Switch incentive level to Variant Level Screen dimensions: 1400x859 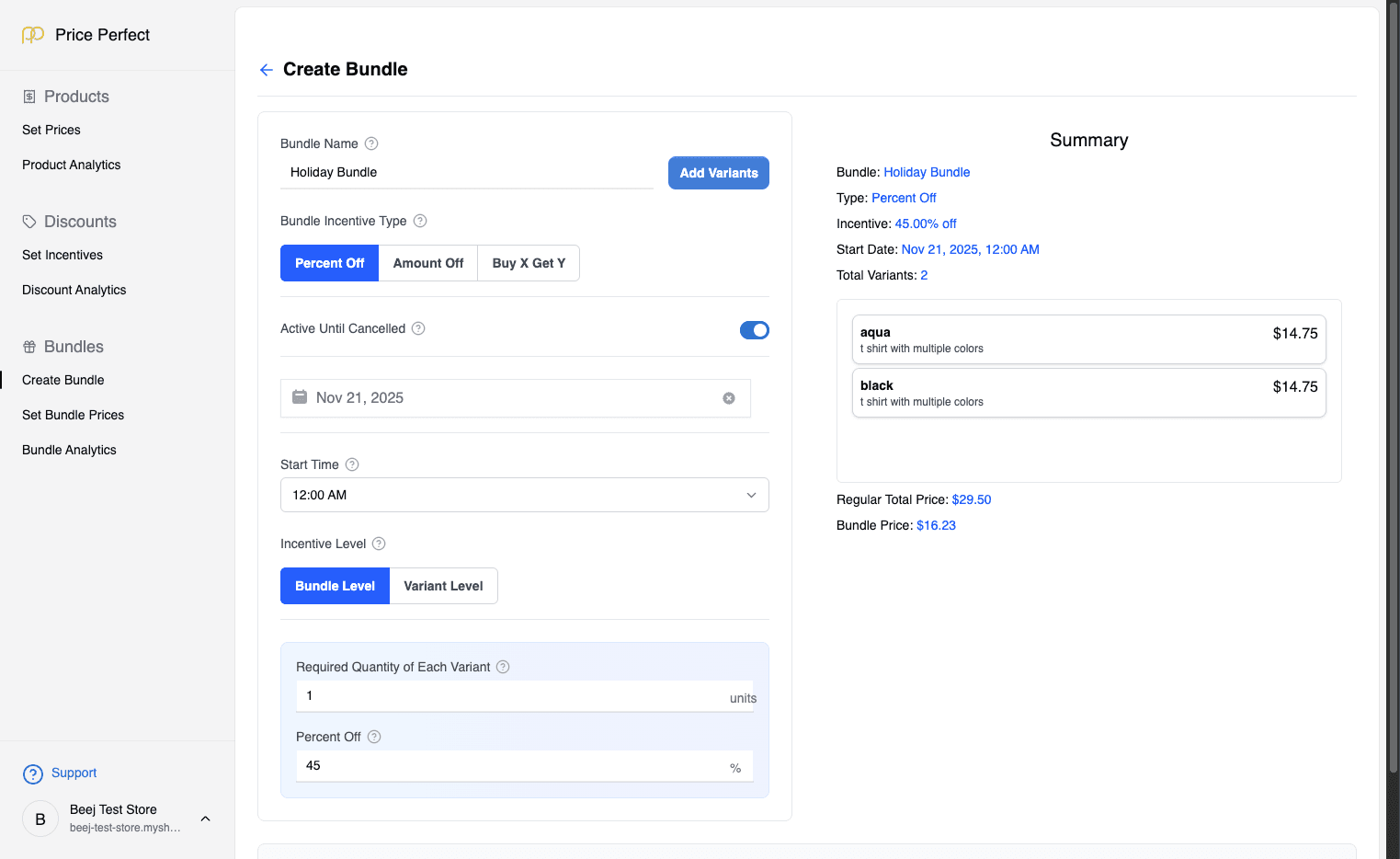(443, 586)
